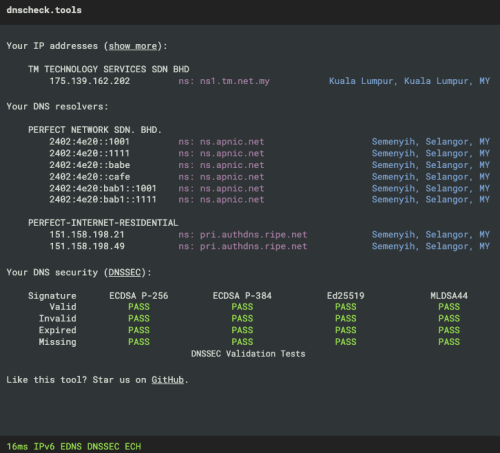
Task: Click the dnscheck.tools site title
Action: [x=44, y=10]
